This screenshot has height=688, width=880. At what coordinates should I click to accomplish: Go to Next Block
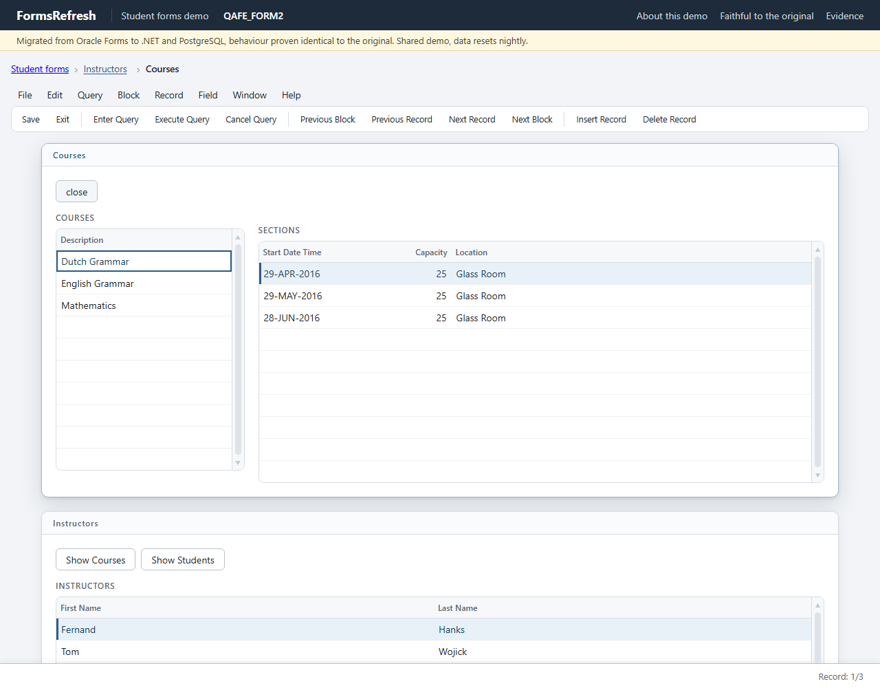[532, 120]
